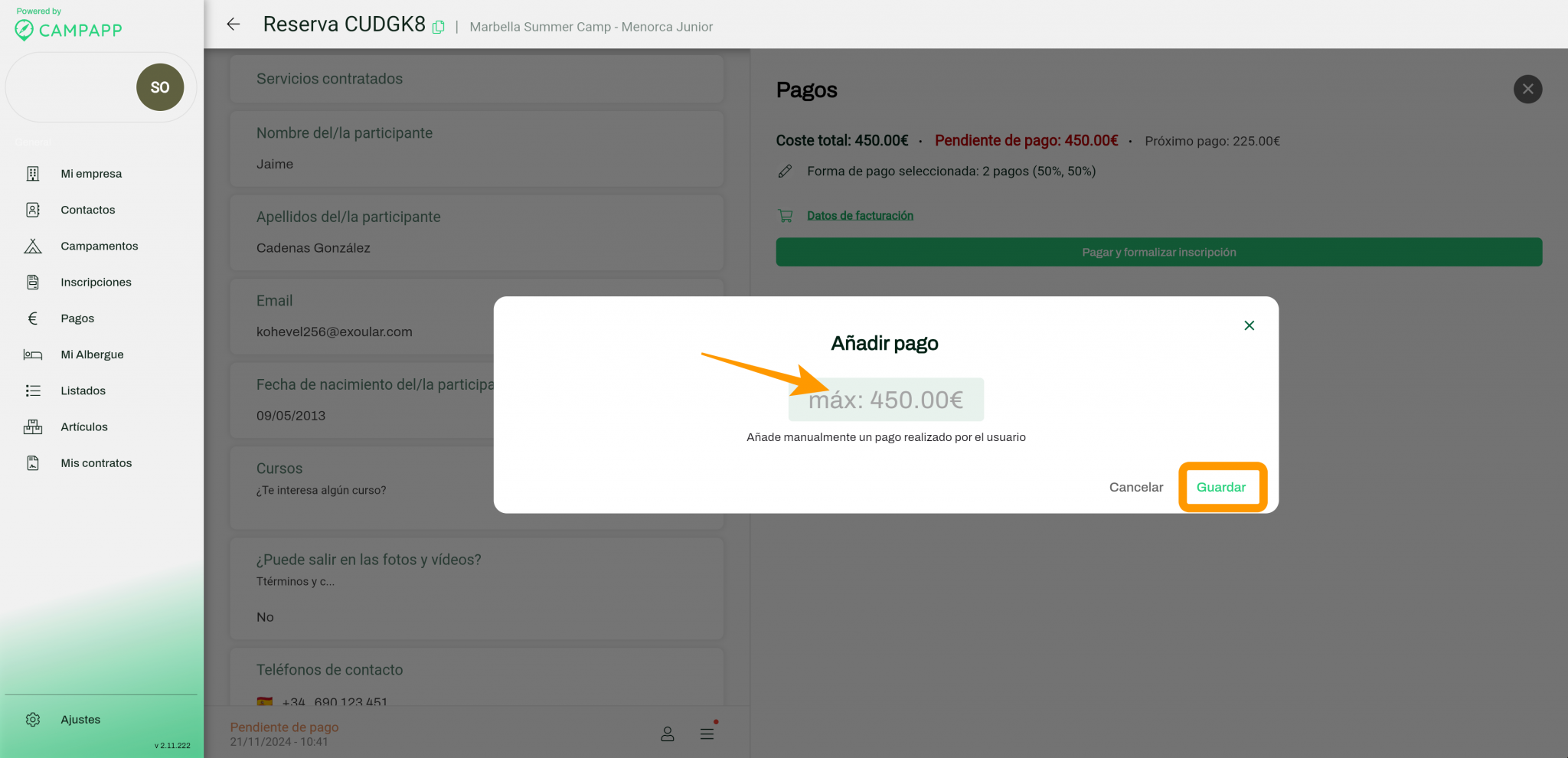Edit the selected payment method via pencil icon

point(786,171)
